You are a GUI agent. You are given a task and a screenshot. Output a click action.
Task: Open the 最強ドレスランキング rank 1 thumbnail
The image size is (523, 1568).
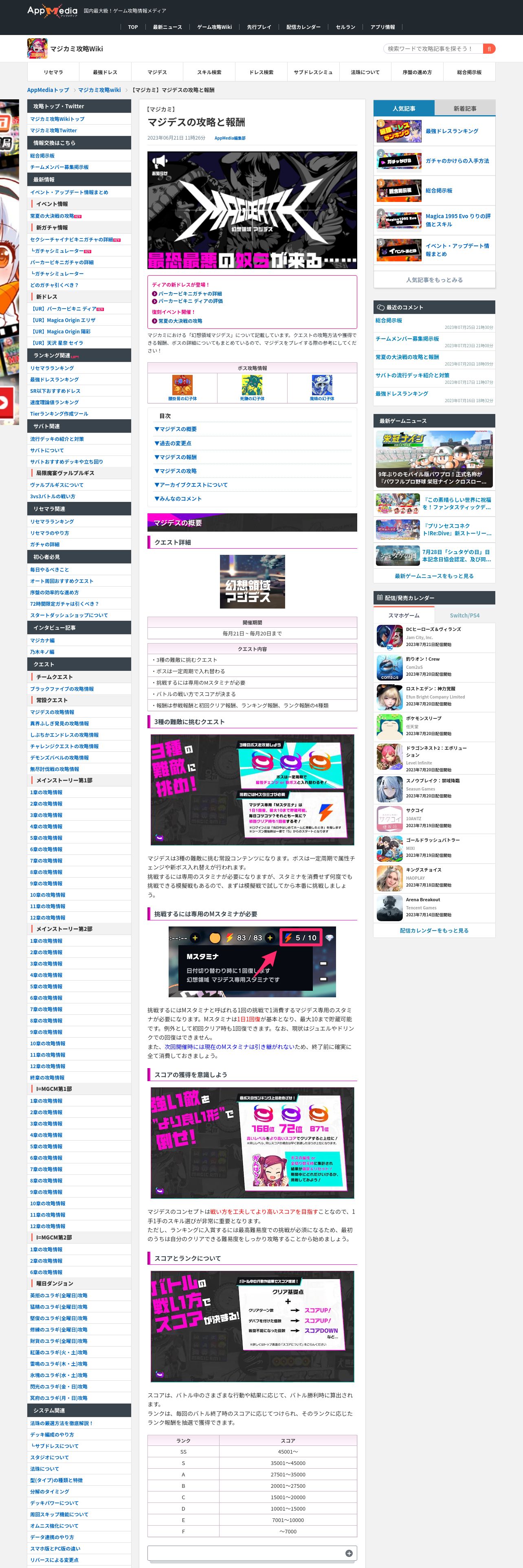[399, 131]
